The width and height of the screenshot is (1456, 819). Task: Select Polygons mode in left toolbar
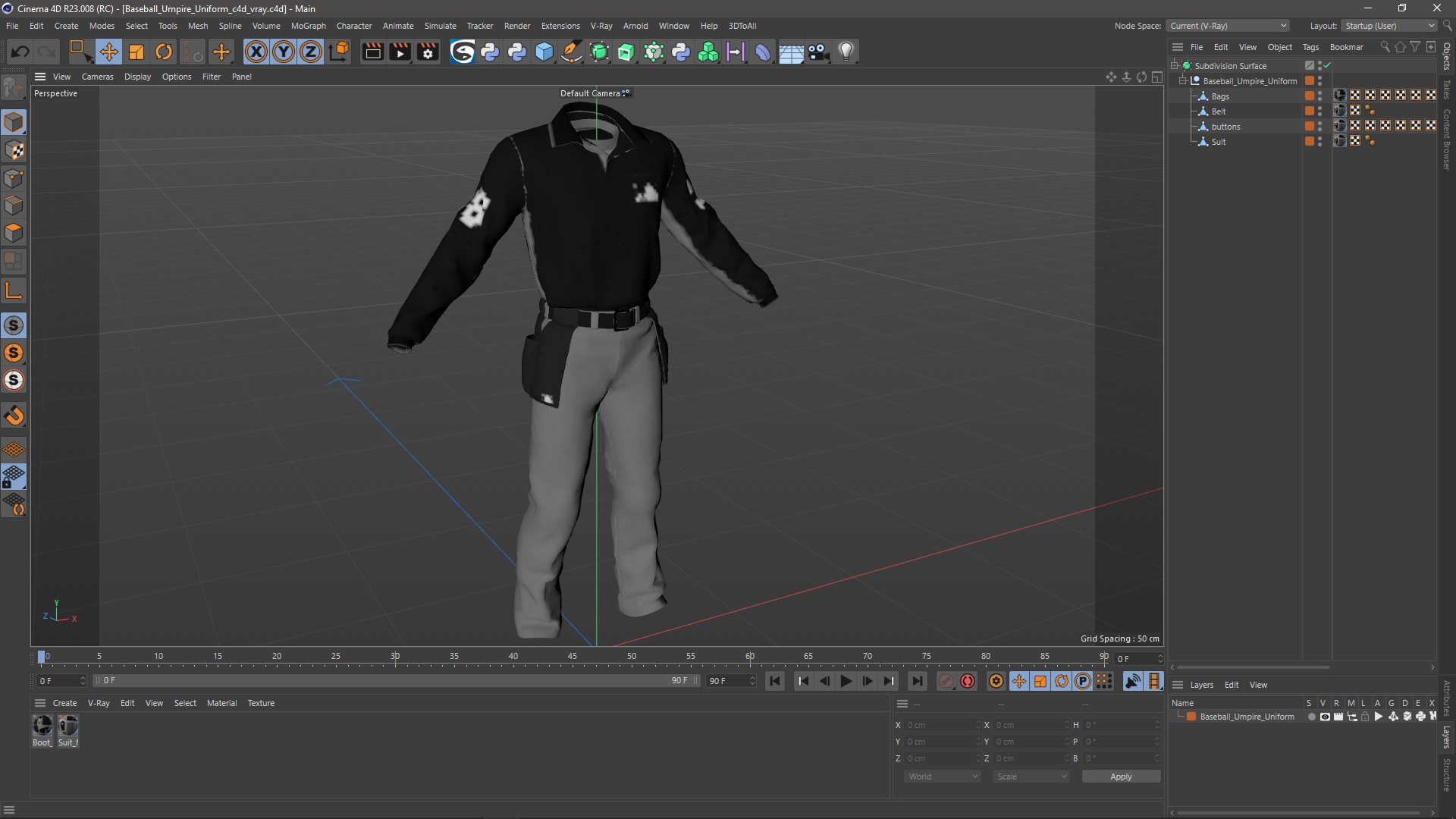pyautogui.click(x=14, y=233)
